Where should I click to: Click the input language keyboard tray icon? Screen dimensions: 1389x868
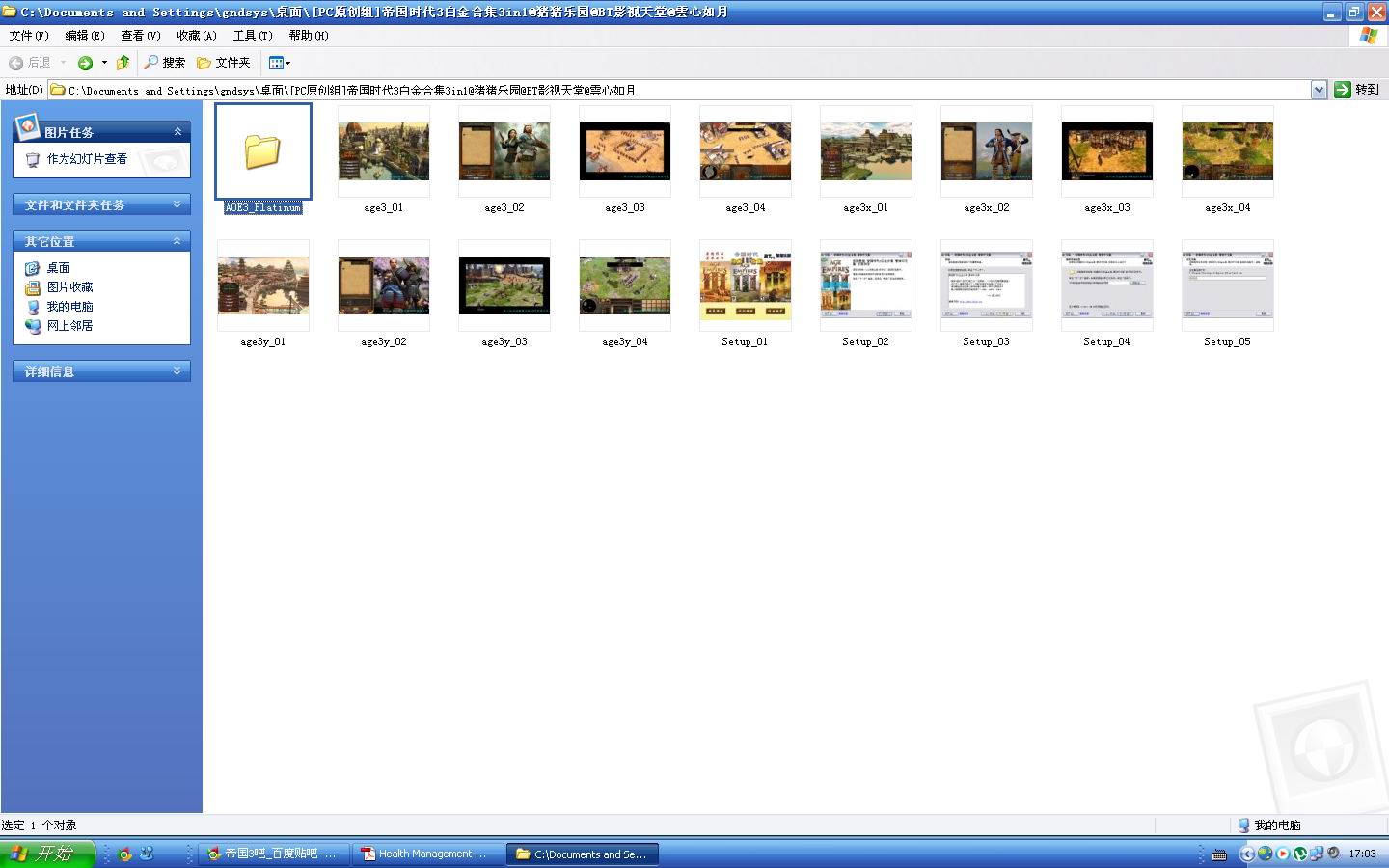pyautogui.click(x=1219, y=854)
